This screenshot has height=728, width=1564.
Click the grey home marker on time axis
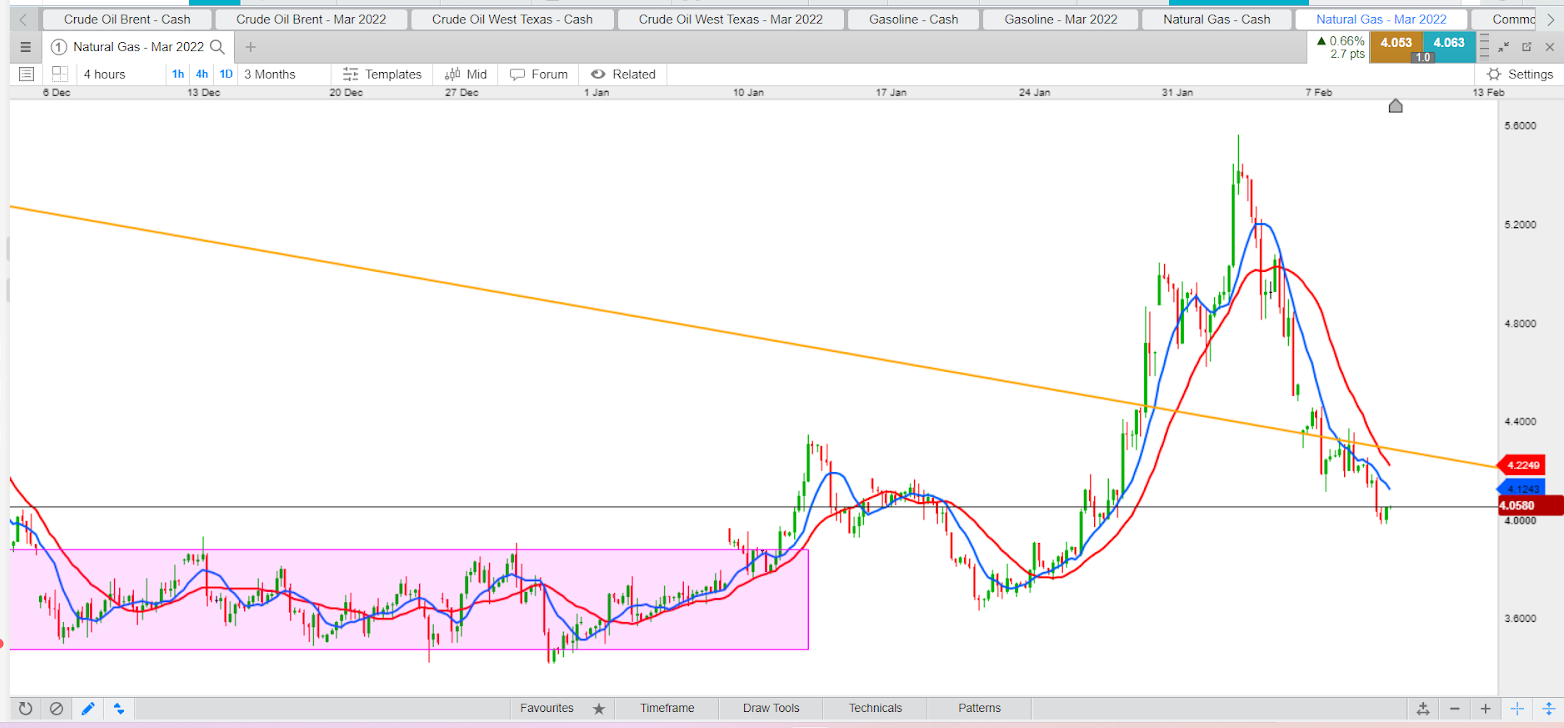(x=1396, y=106)
